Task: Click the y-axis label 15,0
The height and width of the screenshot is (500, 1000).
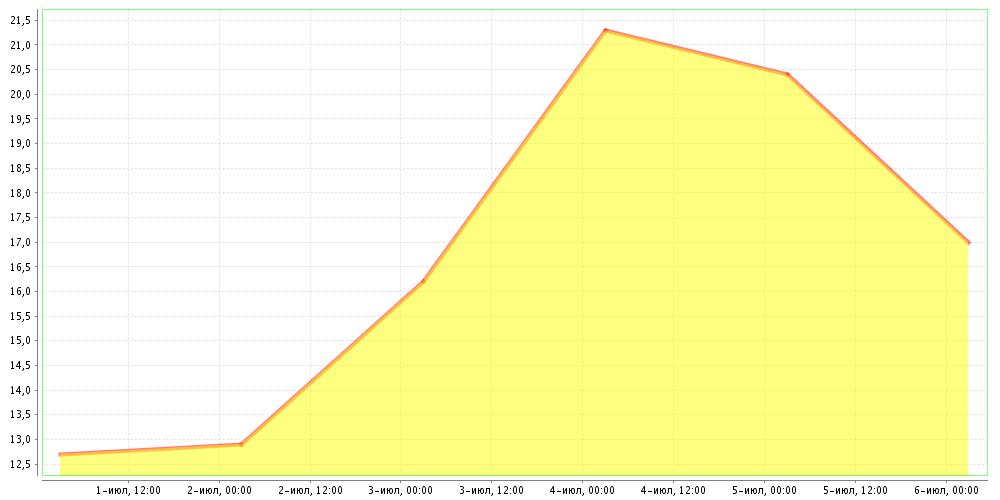Action: [21, 341]
